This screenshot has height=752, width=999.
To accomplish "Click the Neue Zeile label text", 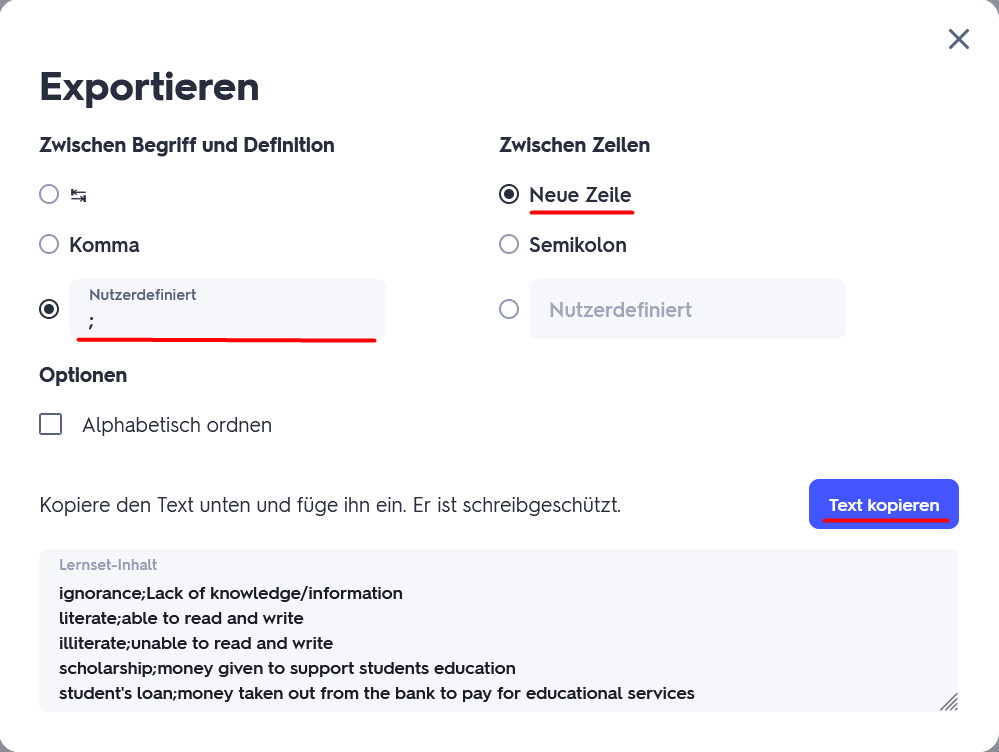I will coord(580,194).
